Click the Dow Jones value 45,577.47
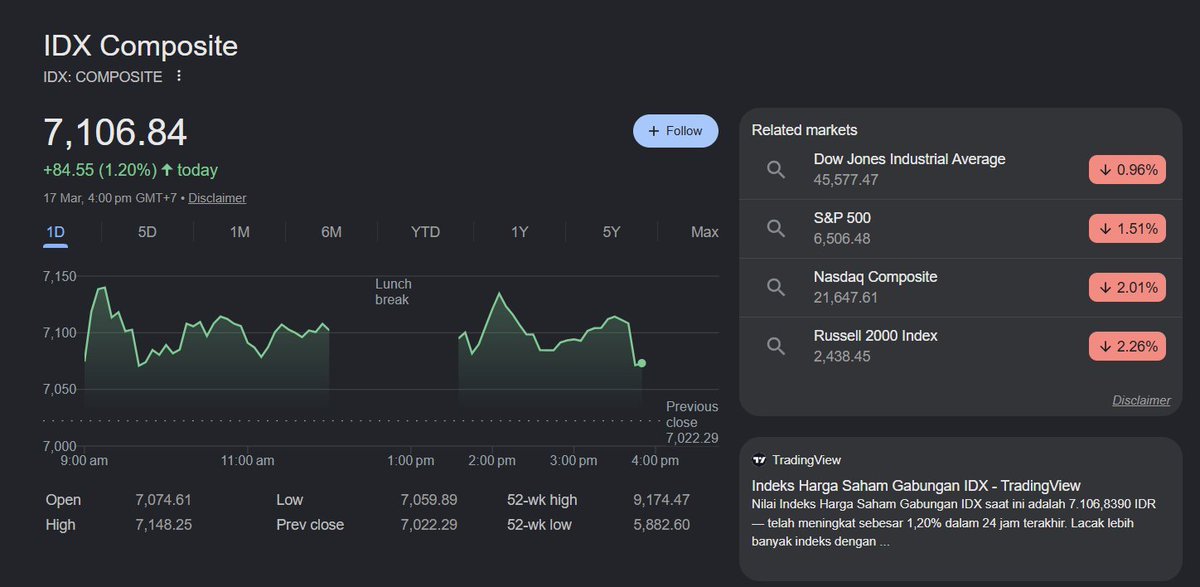The width and height of the screenshot is (1200, 587). tap(846, 180)
